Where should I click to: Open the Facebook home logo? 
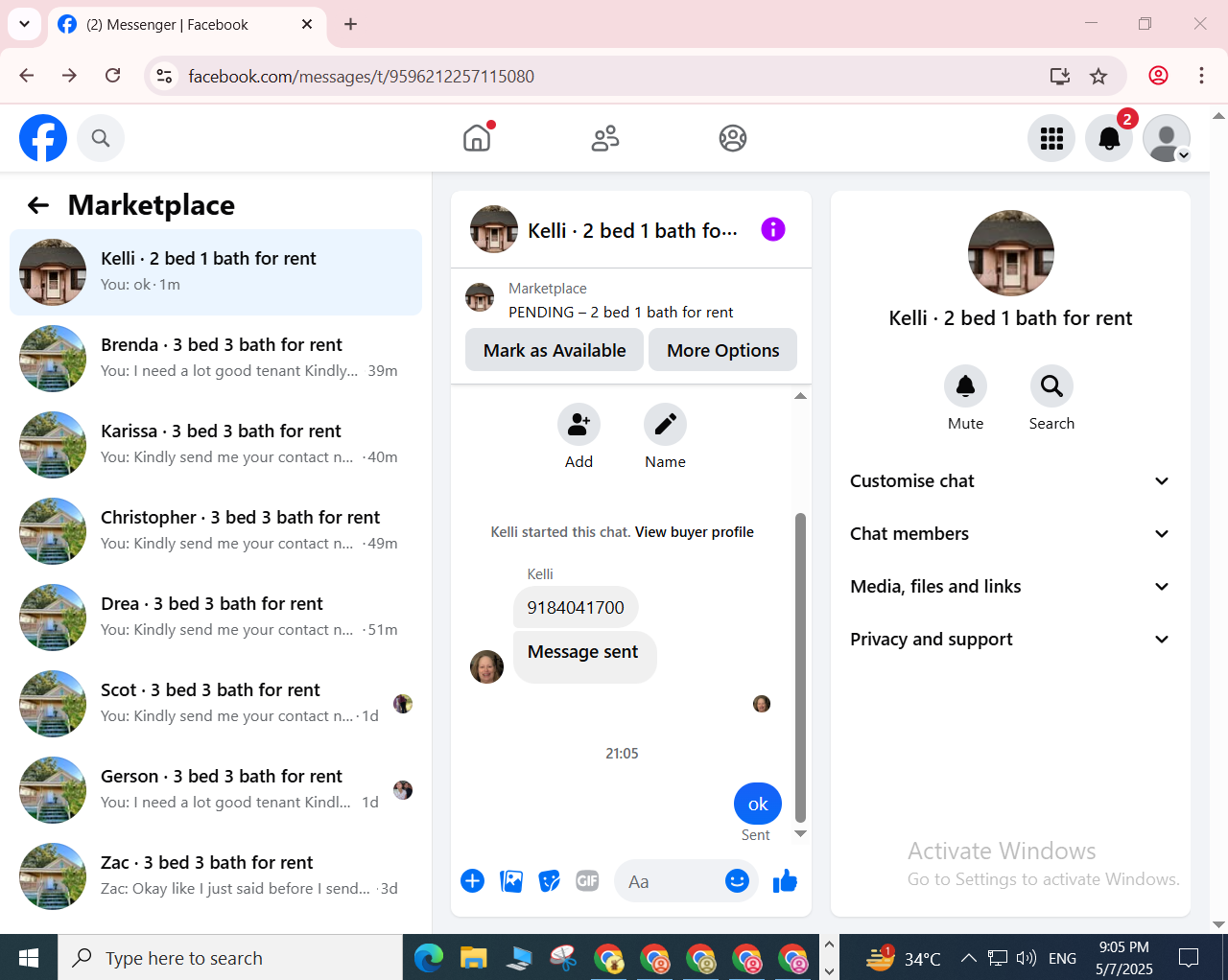tap(43, 138)
